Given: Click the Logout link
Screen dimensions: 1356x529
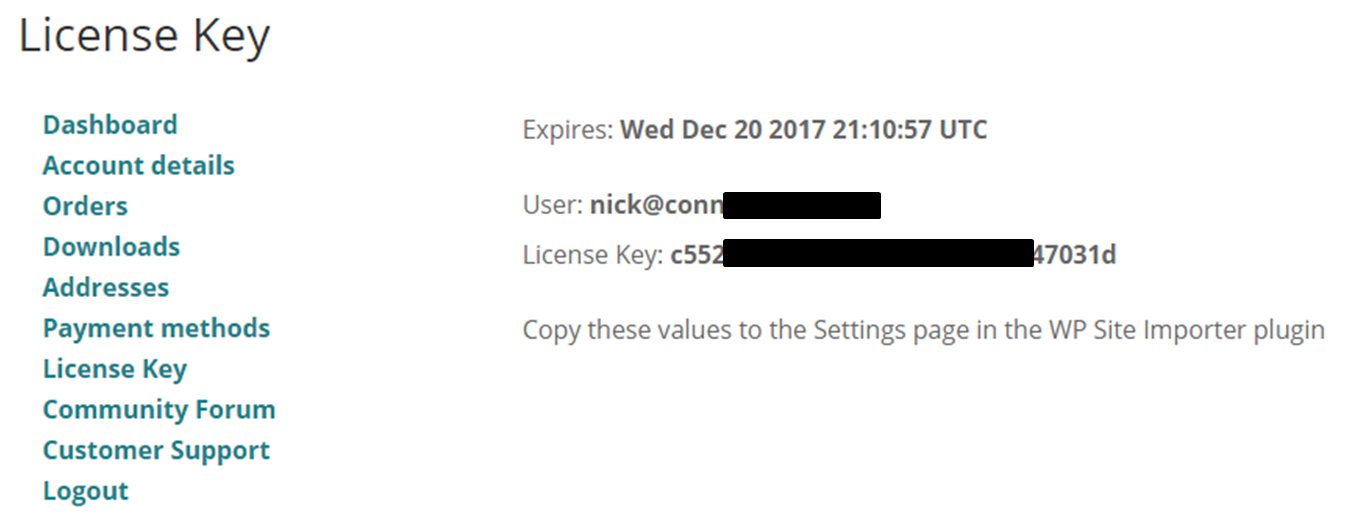Looking at the screenshot, I should tap(86, 492).
